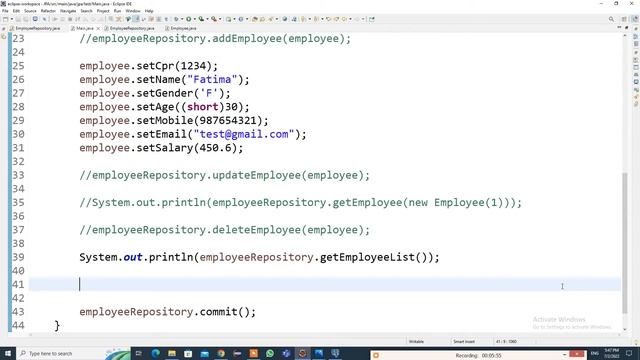Image resolution: width=640 pixels, height=360 pixels.
Task: Click the Pin Editor toolbar icon
Action: click(372, 19)
